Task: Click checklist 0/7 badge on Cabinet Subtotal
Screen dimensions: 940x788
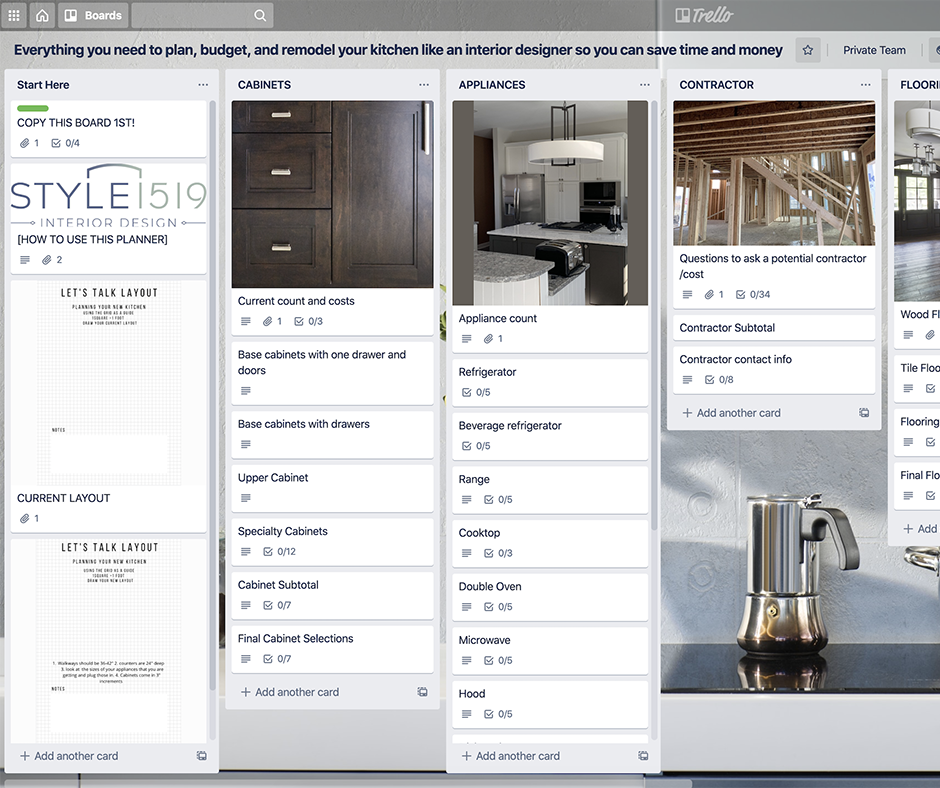Action: (277, 606)
